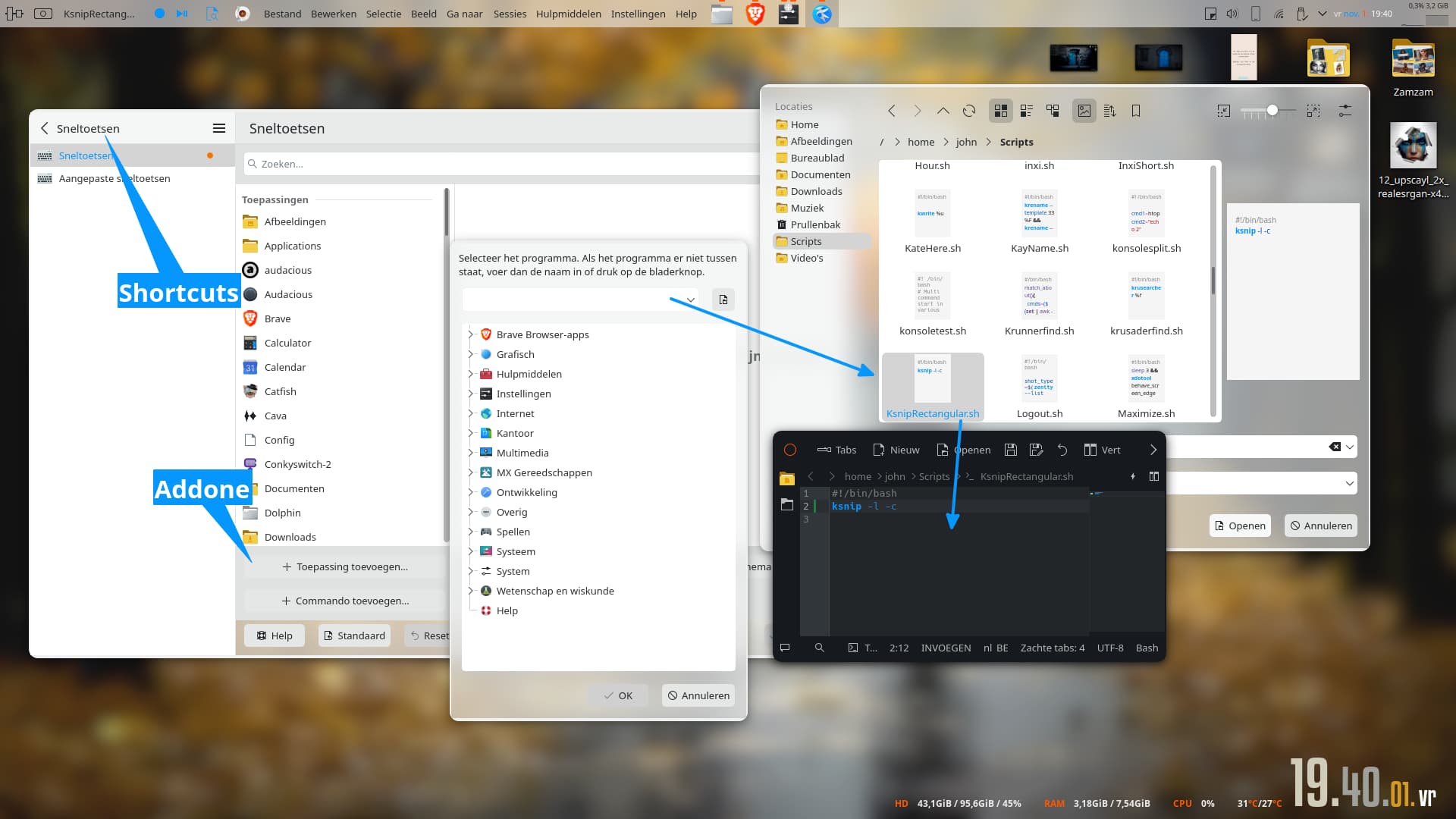Click Annuleren in file dialog
The height and width of the screenshot is (819, 1456).
click(x=1321, y=526)
